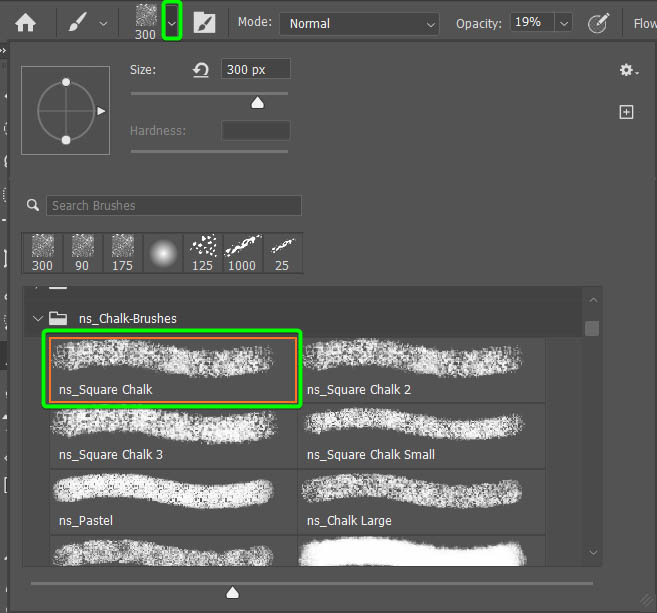Select the recent soft round brush
The width and height of the screenshot is (657, 613).
[163, 253]
